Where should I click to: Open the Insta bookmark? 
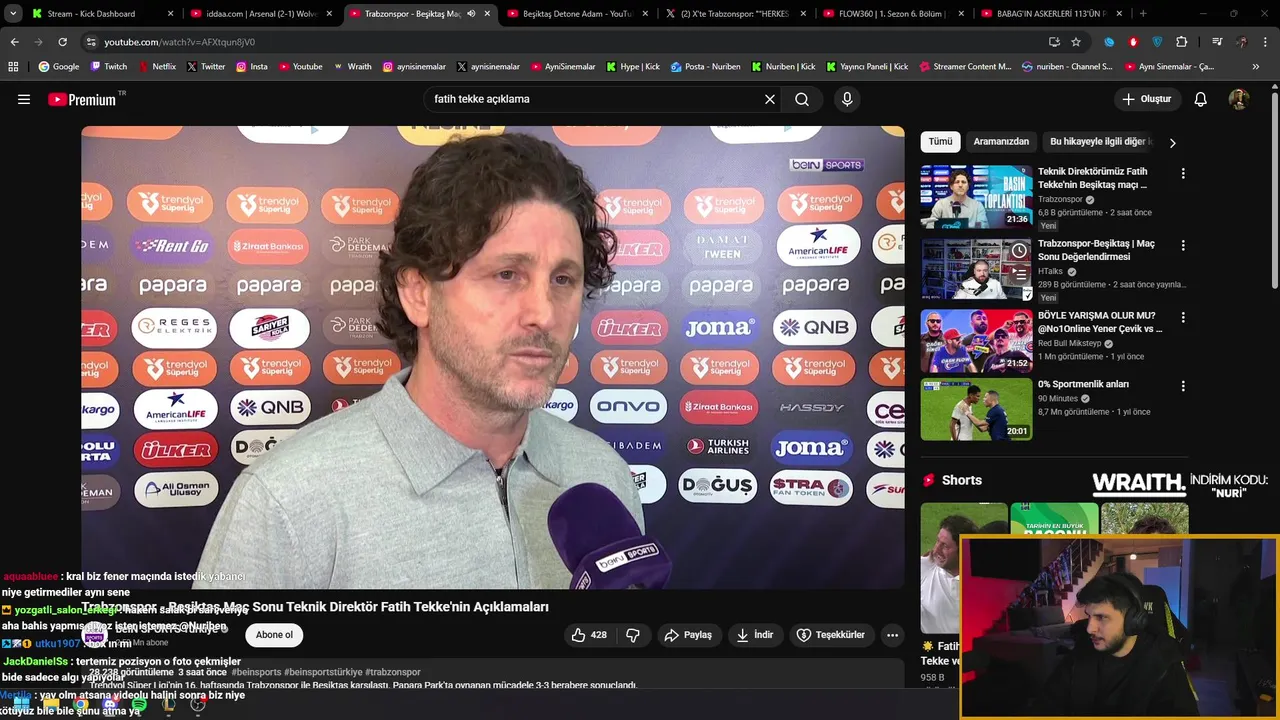(x=252, y=67)
